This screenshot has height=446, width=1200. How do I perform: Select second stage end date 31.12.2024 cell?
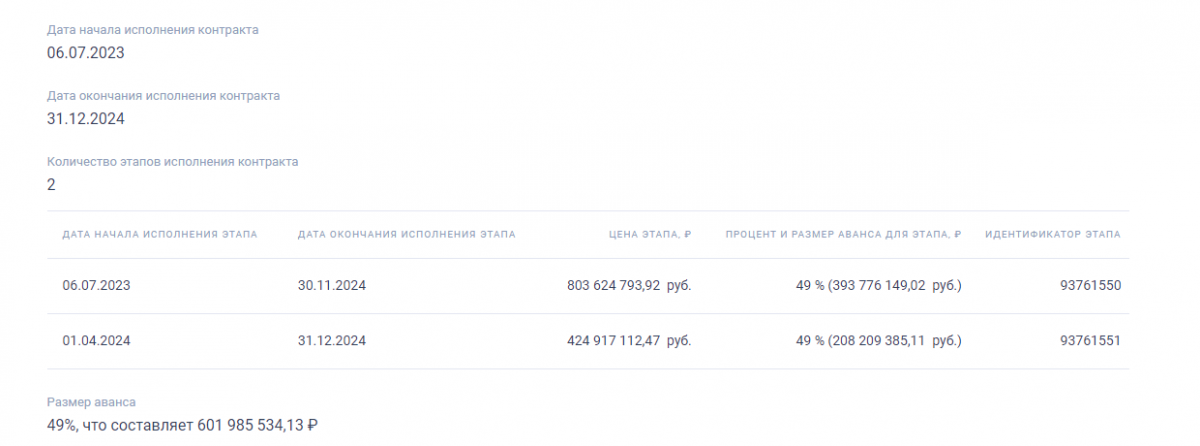click(x=332, y=341)
